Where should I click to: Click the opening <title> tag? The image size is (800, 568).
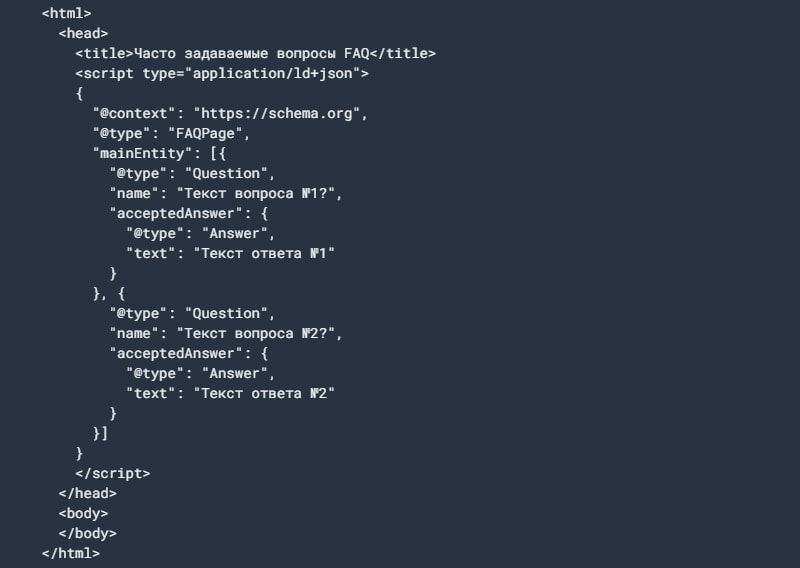pyautogui.click(x=104, y=54)
